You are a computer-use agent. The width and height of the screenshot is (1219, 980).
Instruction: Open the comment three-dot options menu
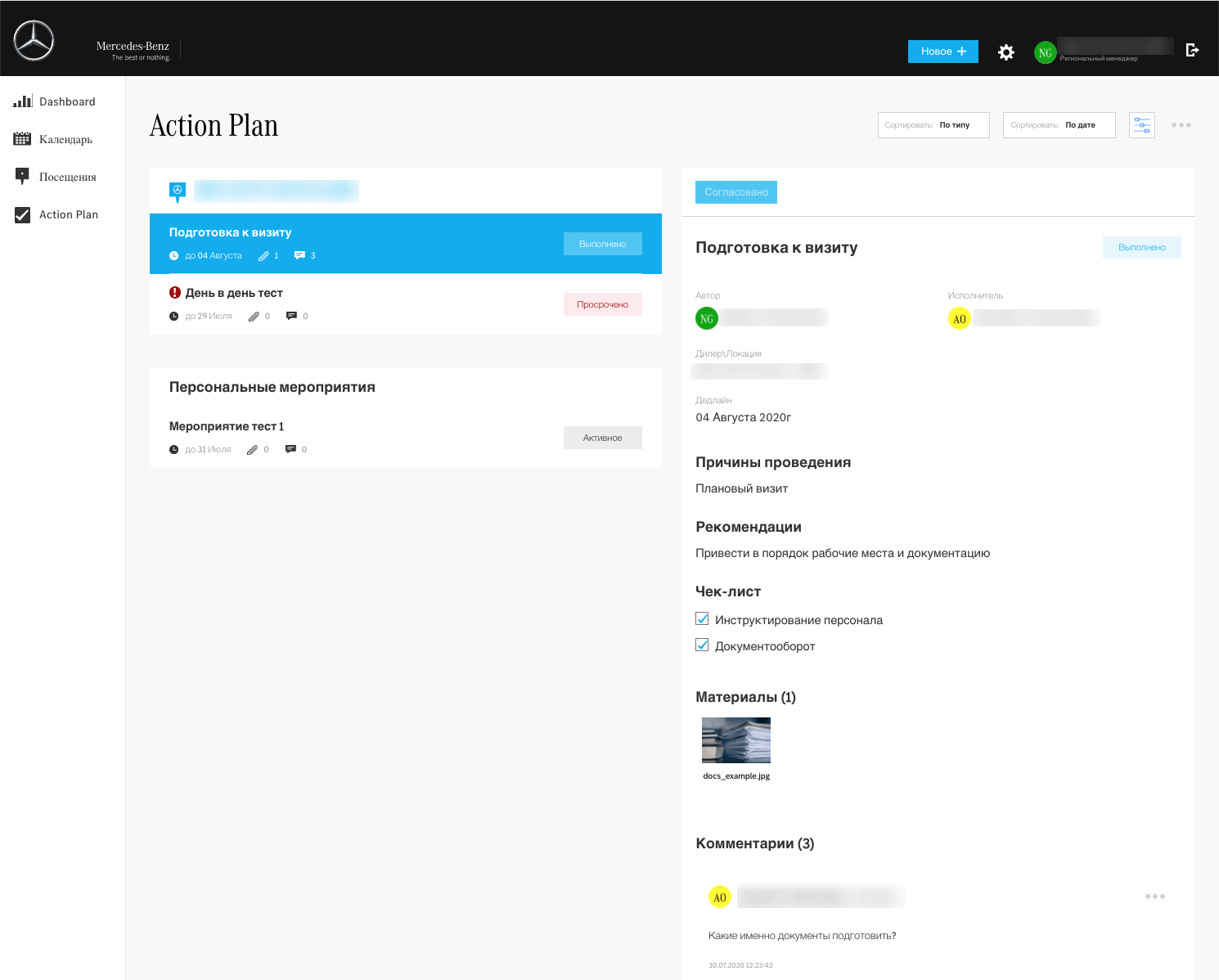click(x=1155, y=897)
